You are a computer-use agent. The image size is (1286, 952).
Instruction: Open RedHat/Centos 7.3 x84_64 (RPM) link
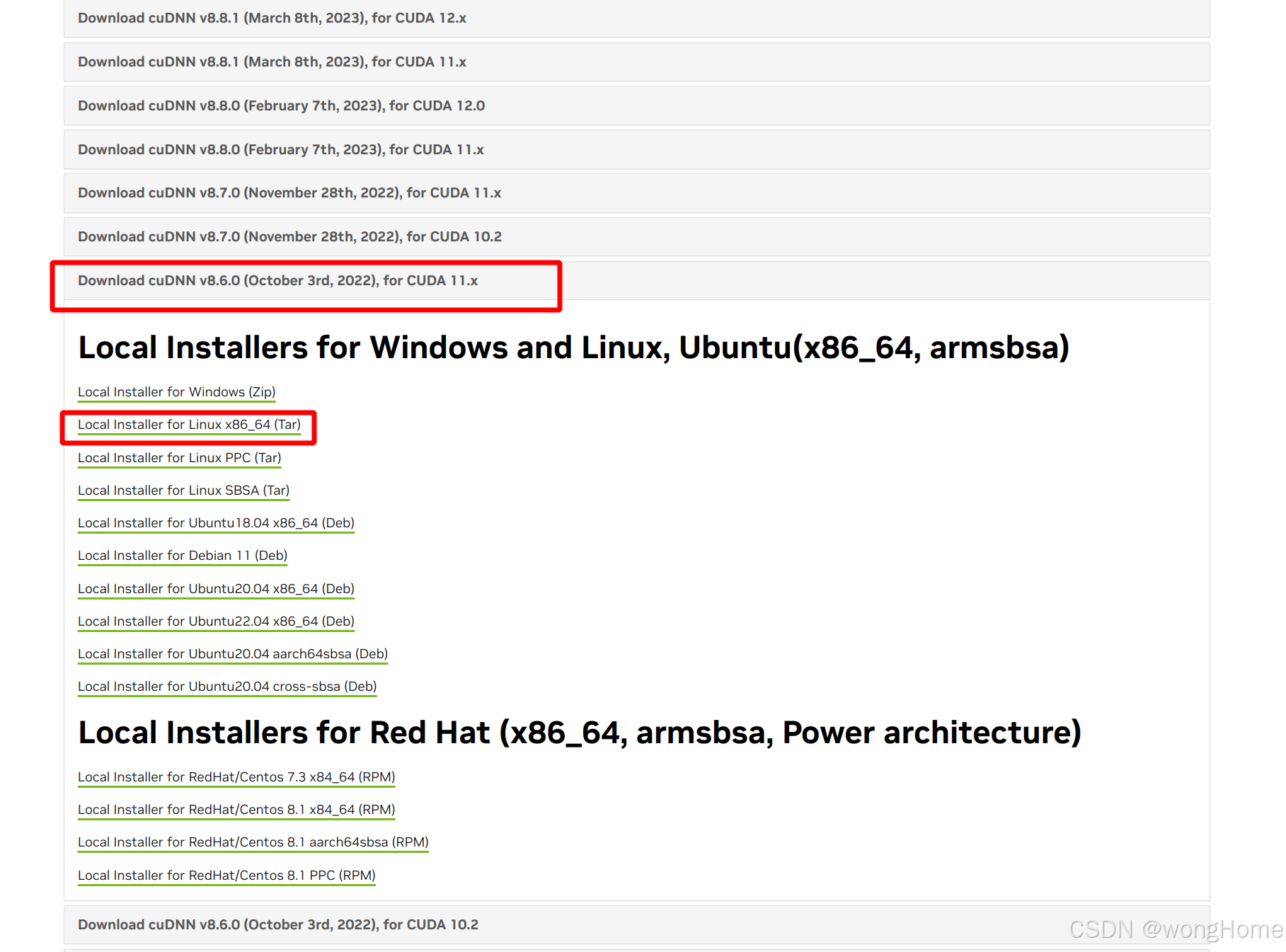tap(236, 777)
